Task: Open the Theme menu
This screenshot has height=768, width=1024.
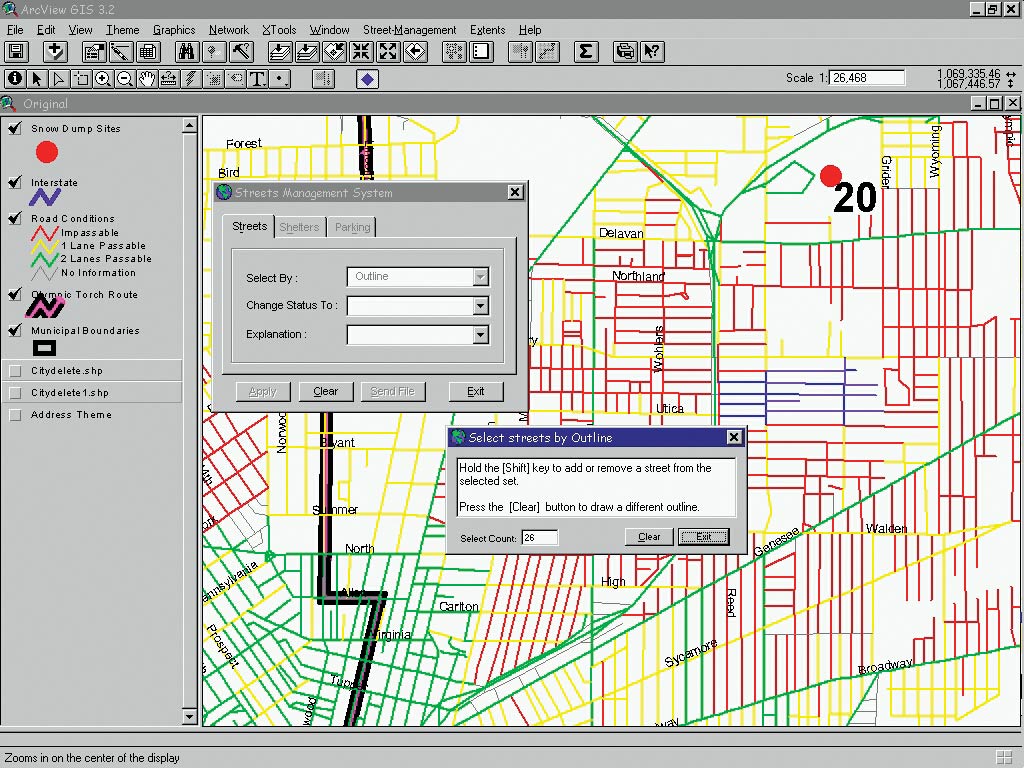Action: click(123, 30)
